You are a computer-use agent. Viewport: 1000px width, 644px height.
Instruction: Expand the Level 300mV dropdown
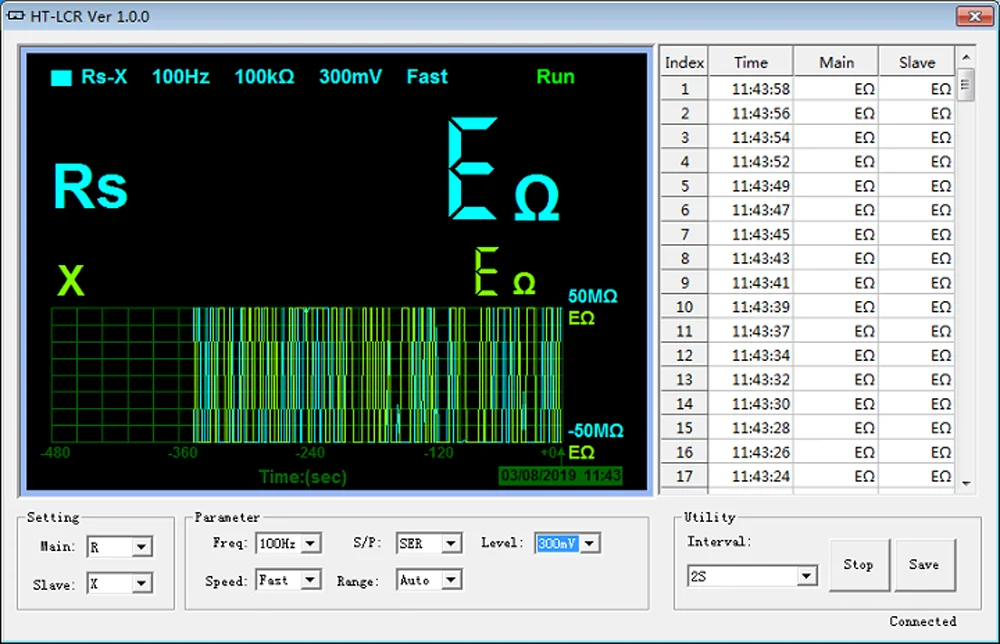click(x=589, y=544)
